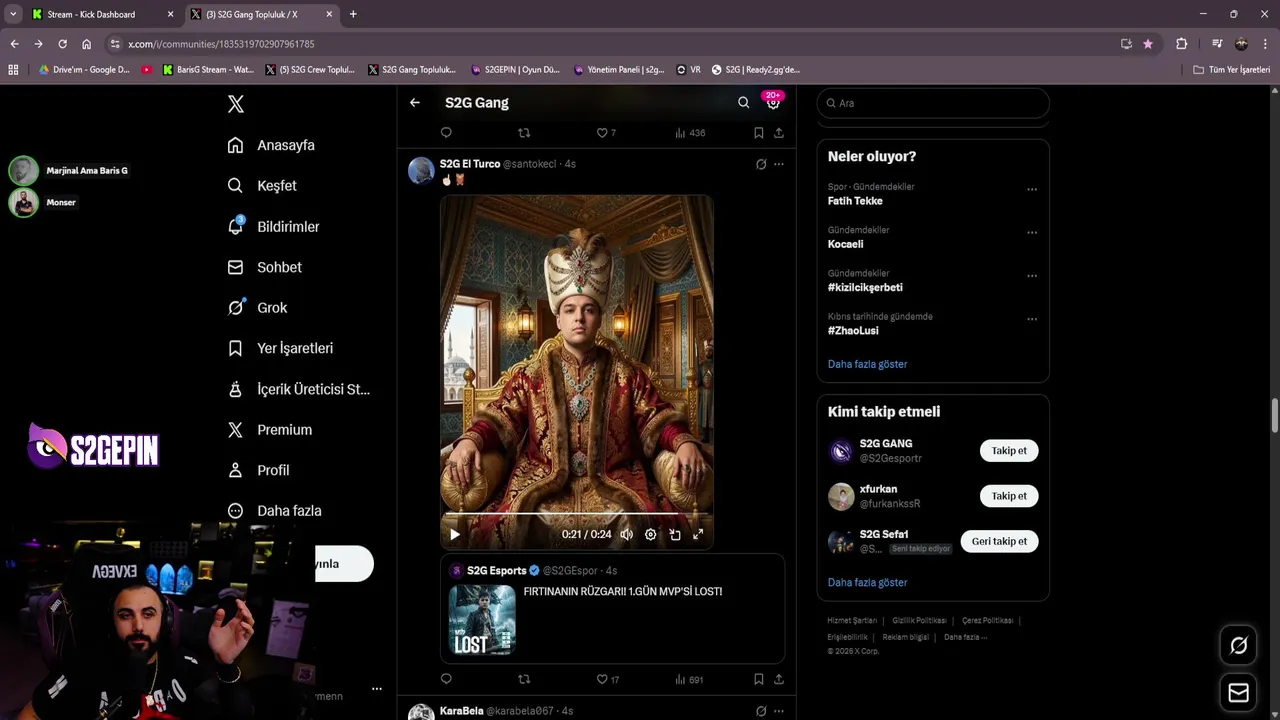The width and height of the screenshot is (1280, 720).
Task: Go back from S2G Gang community
Action: point(415,103)
